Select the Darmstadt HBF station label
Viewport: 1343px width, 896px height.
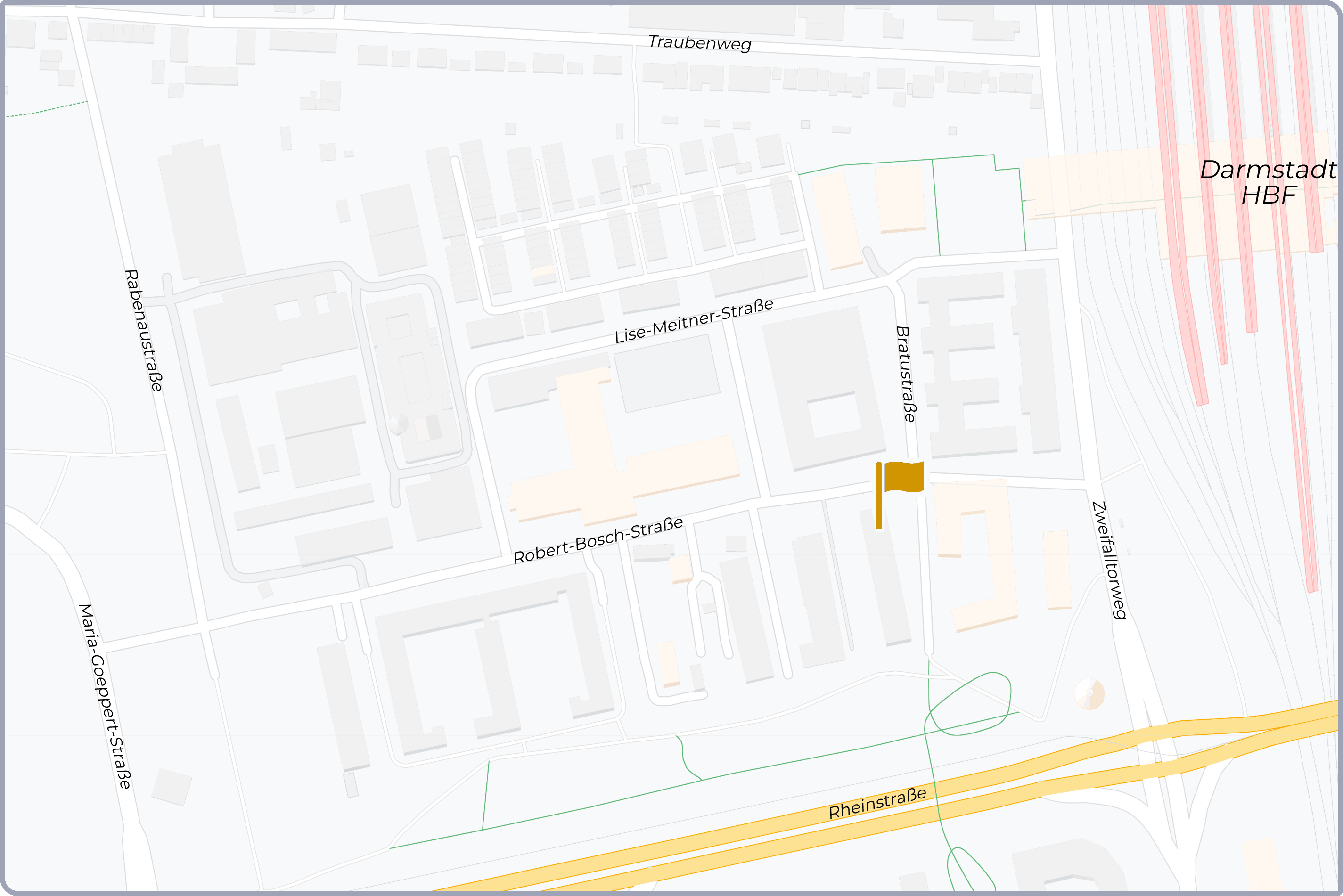[x=1268, y=182]
